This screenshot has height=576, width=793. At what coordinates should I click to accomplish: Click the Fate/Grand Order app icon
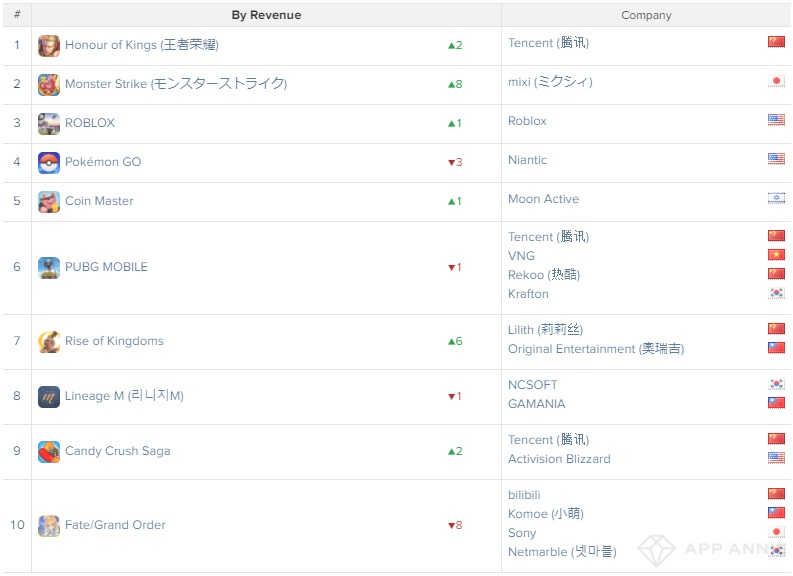tap(49, 525)
